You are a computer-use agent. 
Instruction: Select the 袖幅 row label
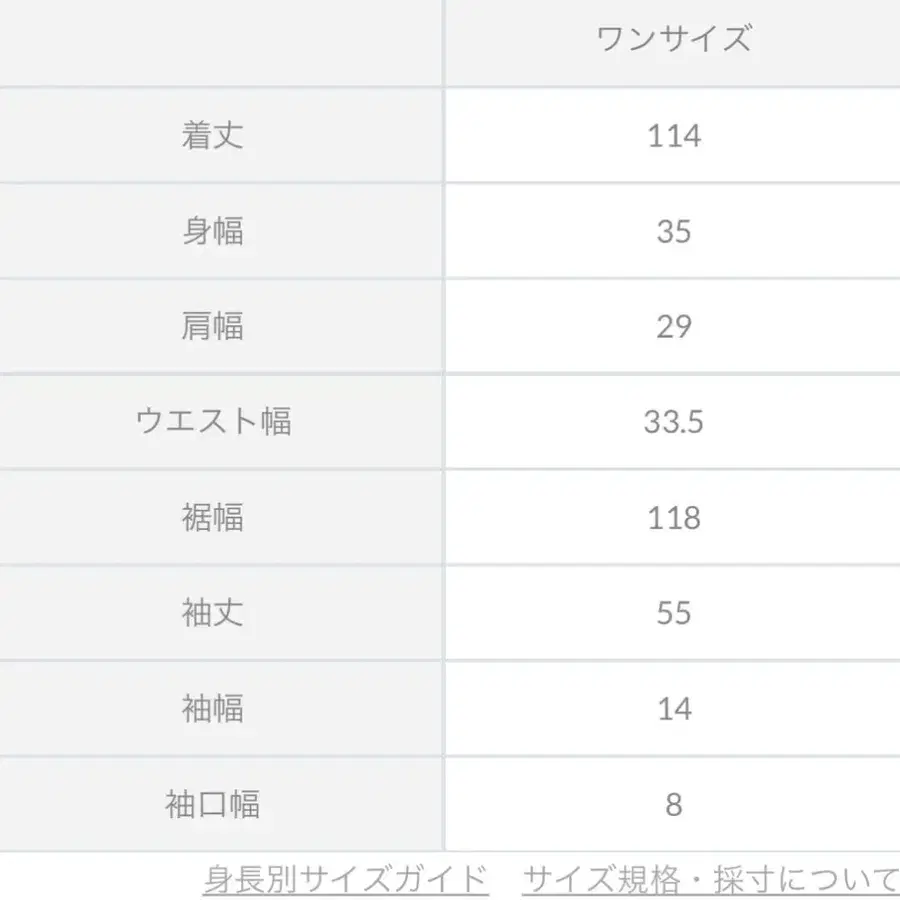coord(212,709)
